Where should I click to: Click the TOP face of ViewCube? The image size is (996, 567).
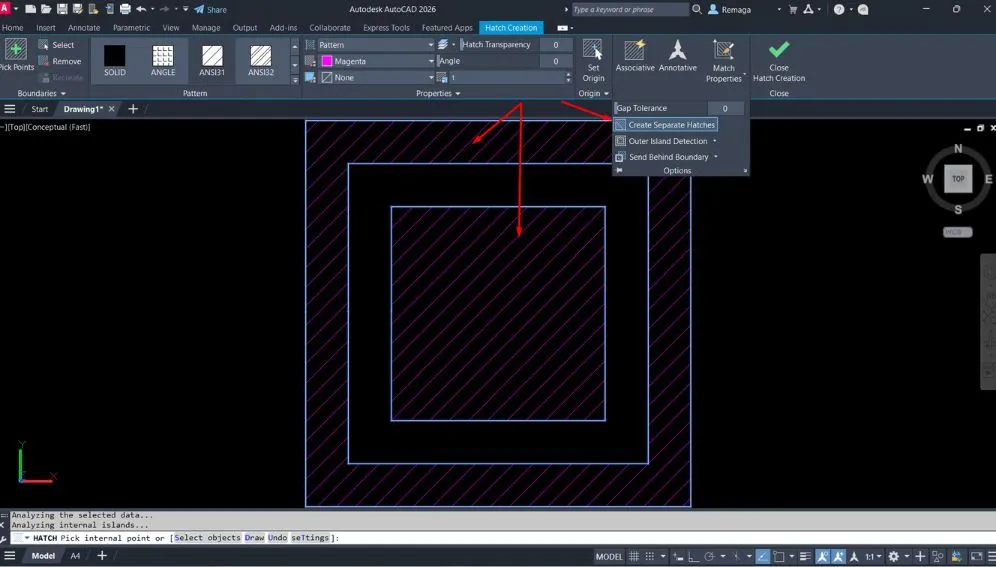[x=958, y=179]
